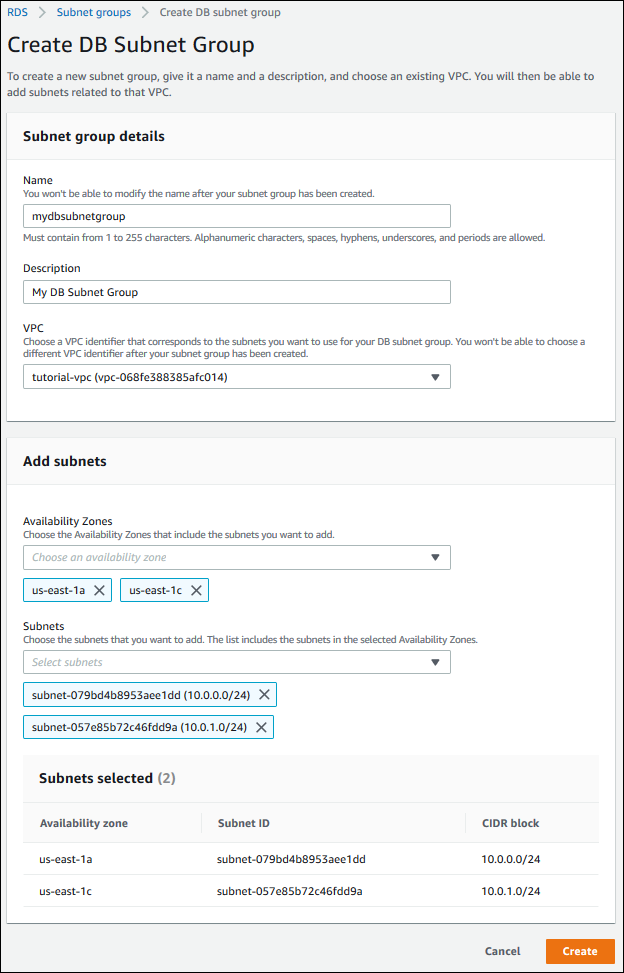The height and width of the screenshot is (973, 624).
Task: Open the VPC dropdown arrow
Action: (435, 377)
